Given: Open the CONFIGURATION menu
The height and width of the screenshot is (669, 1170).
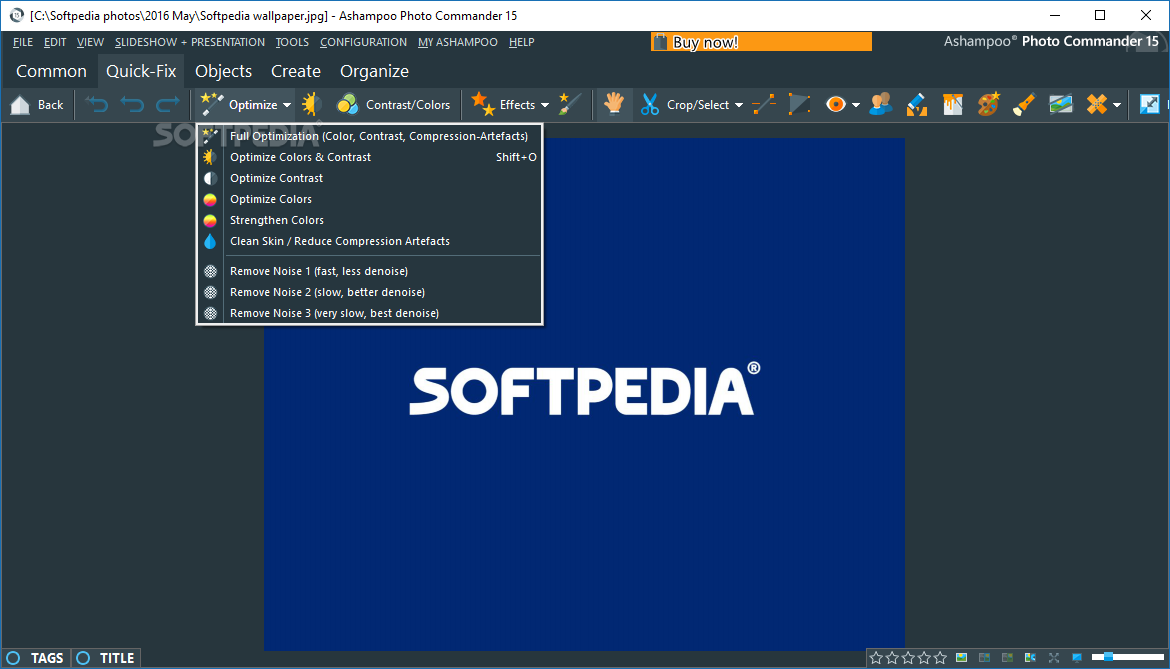Looking at the screenshot, I should [363, 43].
